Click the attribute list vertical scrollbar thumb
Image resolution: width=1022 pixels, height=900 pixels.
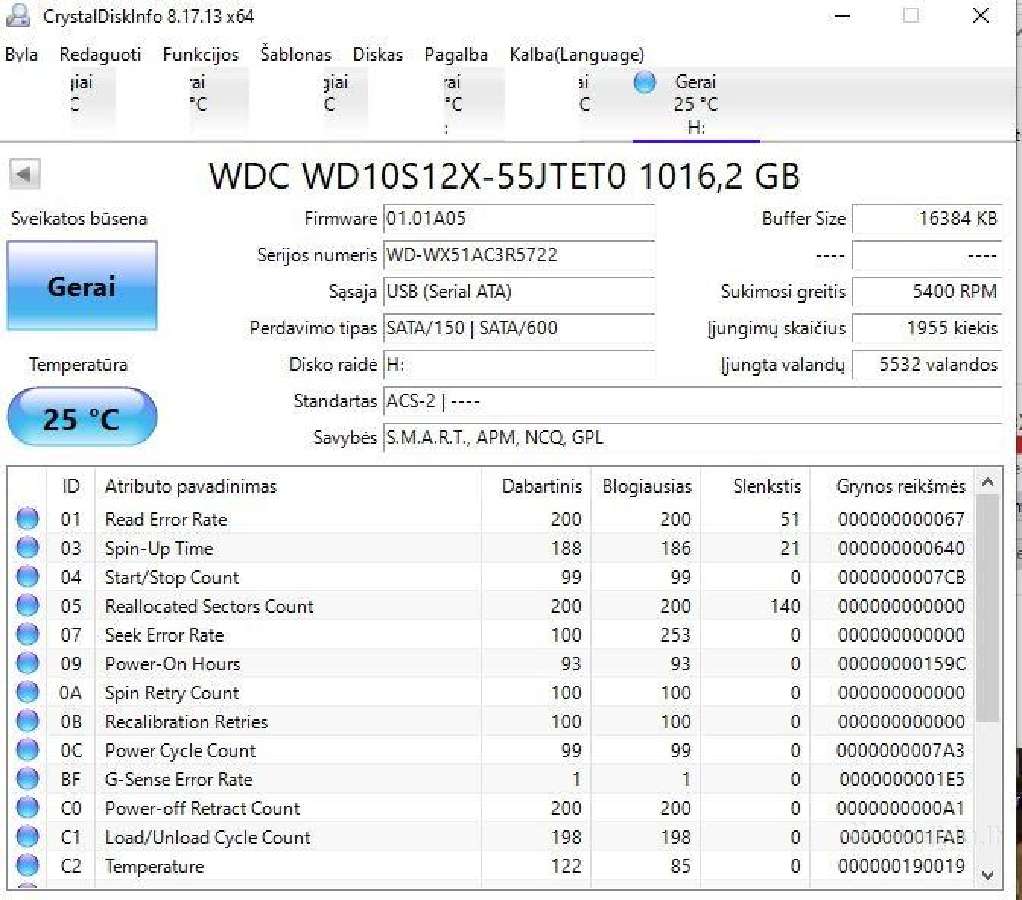tap(987, 607)
